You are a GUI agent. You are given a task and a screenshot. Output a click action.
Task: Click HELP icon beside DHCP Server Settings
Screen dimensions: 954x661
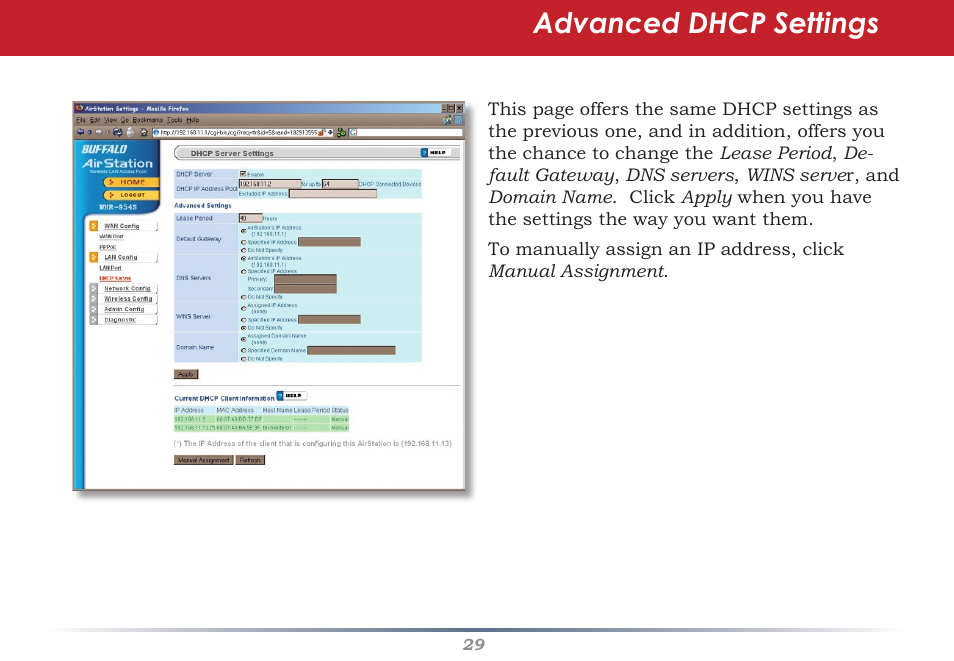click(436, 153)
